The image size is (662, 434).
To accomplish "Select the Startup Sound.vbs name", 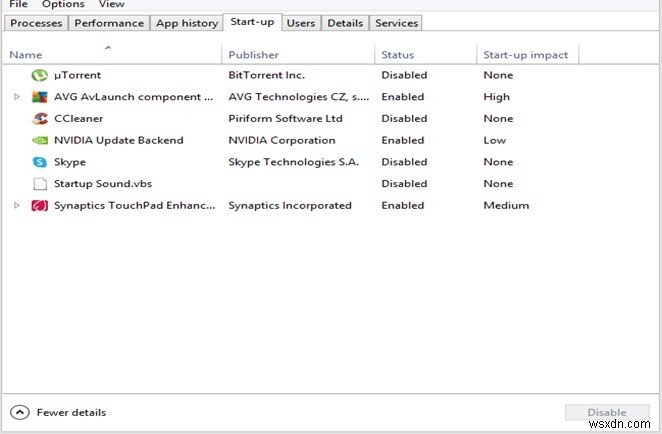I will 103,184.
